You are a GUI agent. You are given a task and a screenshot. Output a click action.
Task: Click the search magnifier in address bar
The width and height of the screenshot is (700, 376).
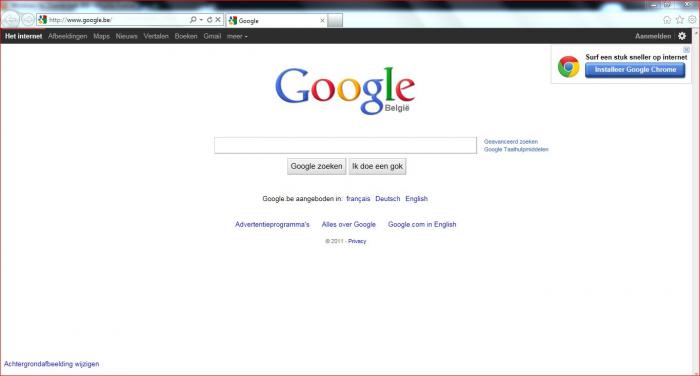(193, 20)
